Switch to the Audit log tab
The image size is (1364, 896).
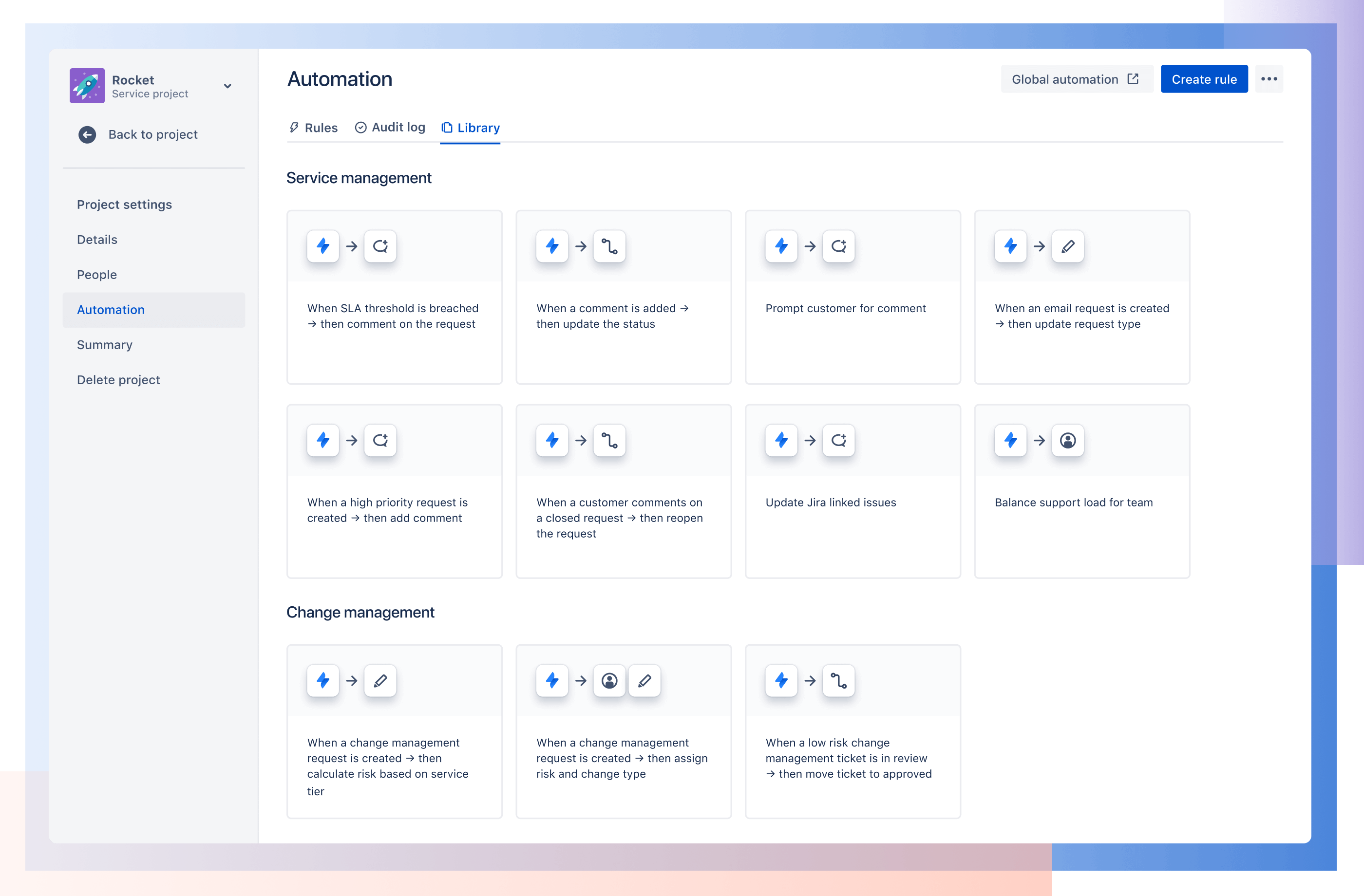[x=389, y=127]
